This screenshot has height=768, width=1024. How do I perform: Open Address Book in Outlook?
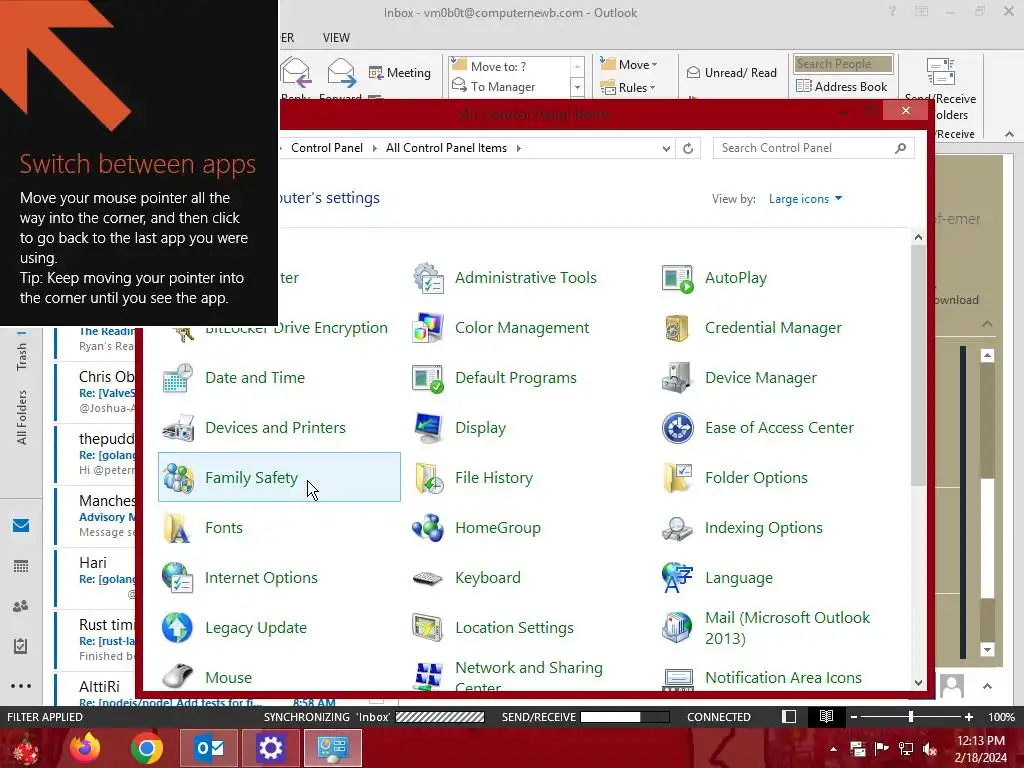tap(842, 87)
